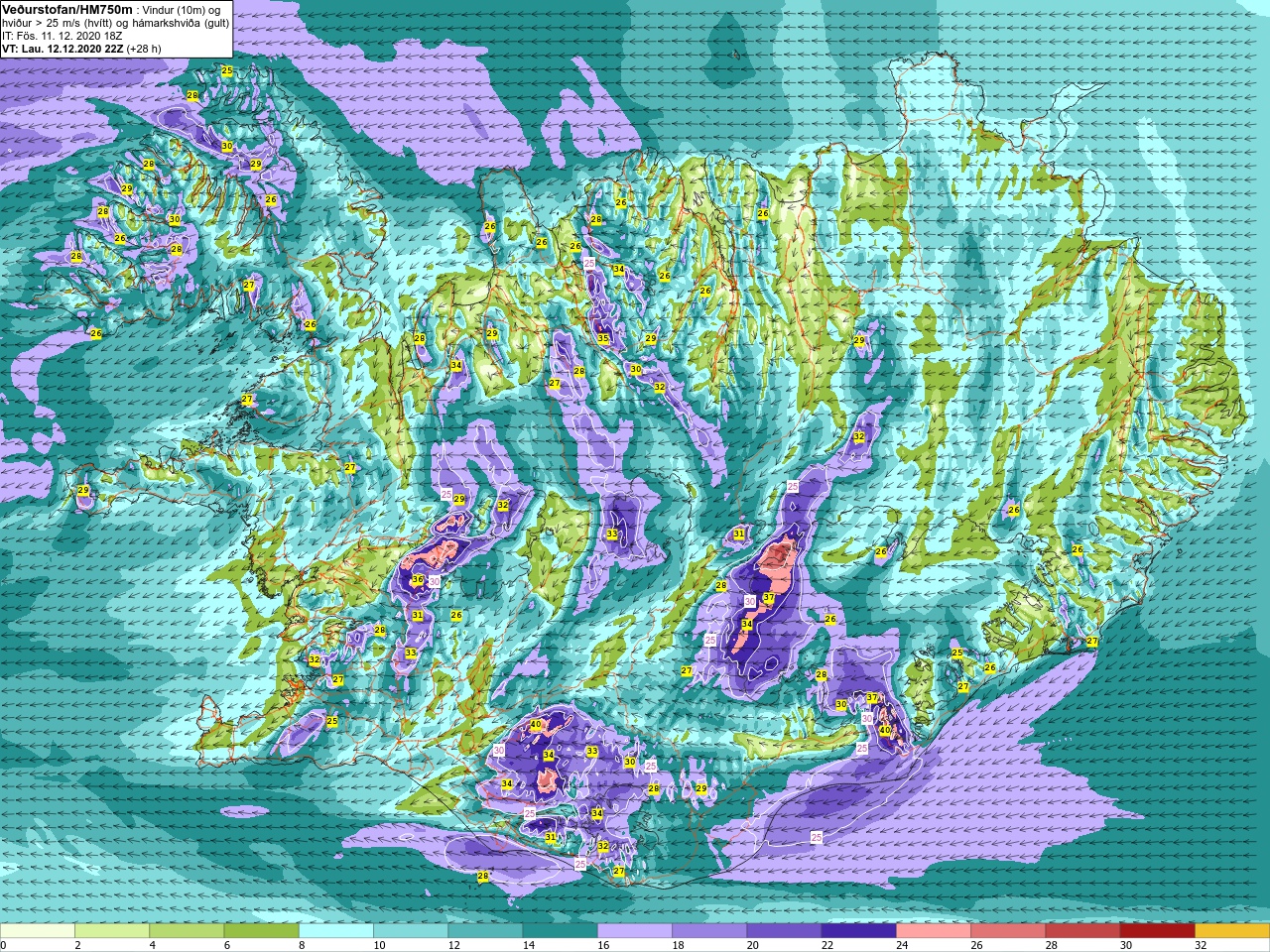
Task: Pick the 10–12 m/s turquoise legend swatch
Action: 411,931
